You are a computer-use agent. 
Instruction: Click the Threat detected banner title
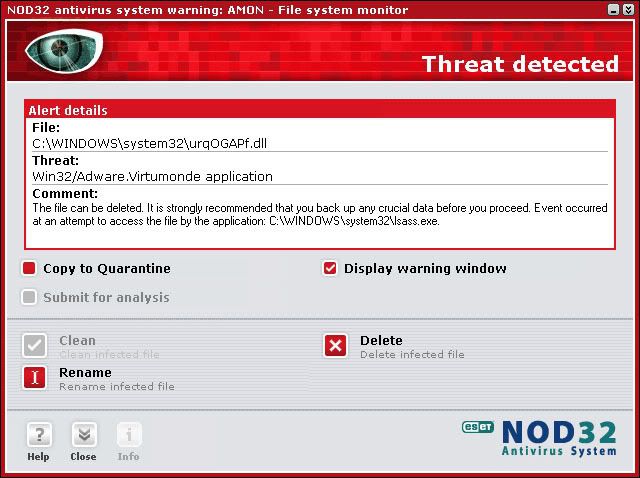[x=520, y=64]
